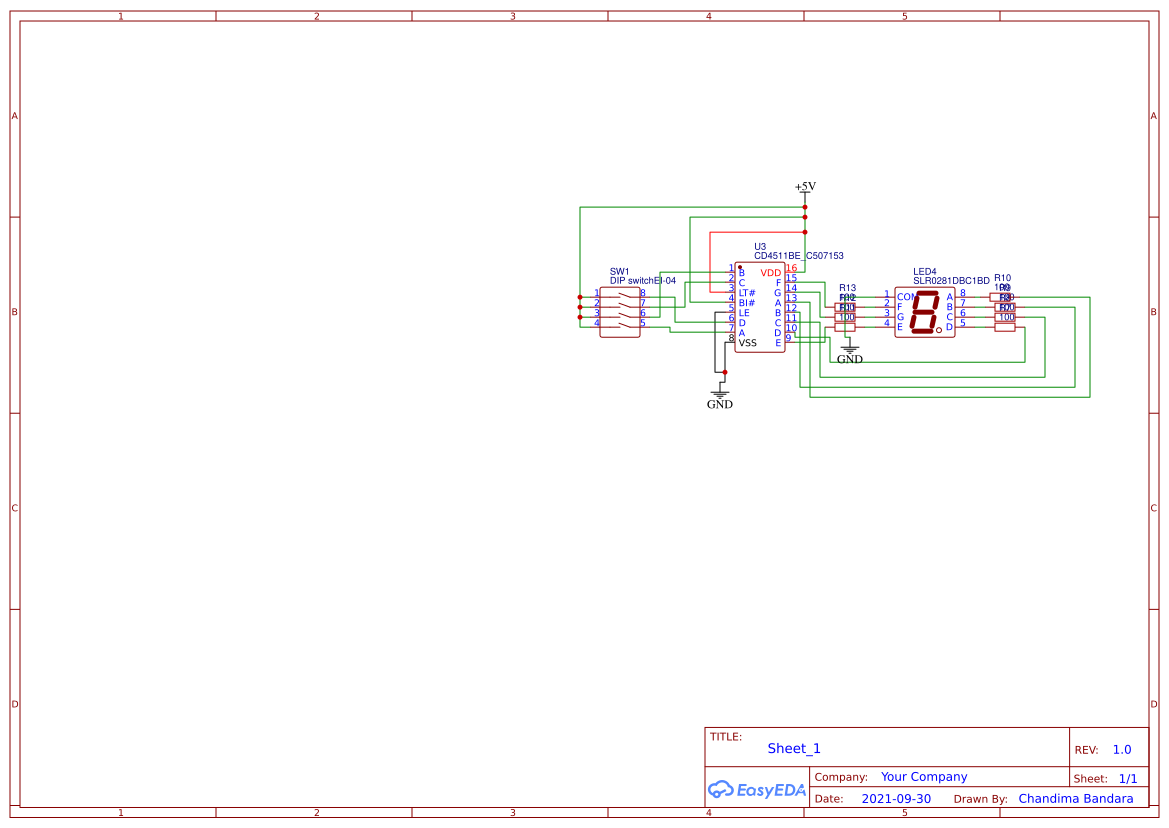Click the DIP switch SW1 symbol
Image resolution: width=1169 pixels, height=828 pixels.
(x=620, y=312)
